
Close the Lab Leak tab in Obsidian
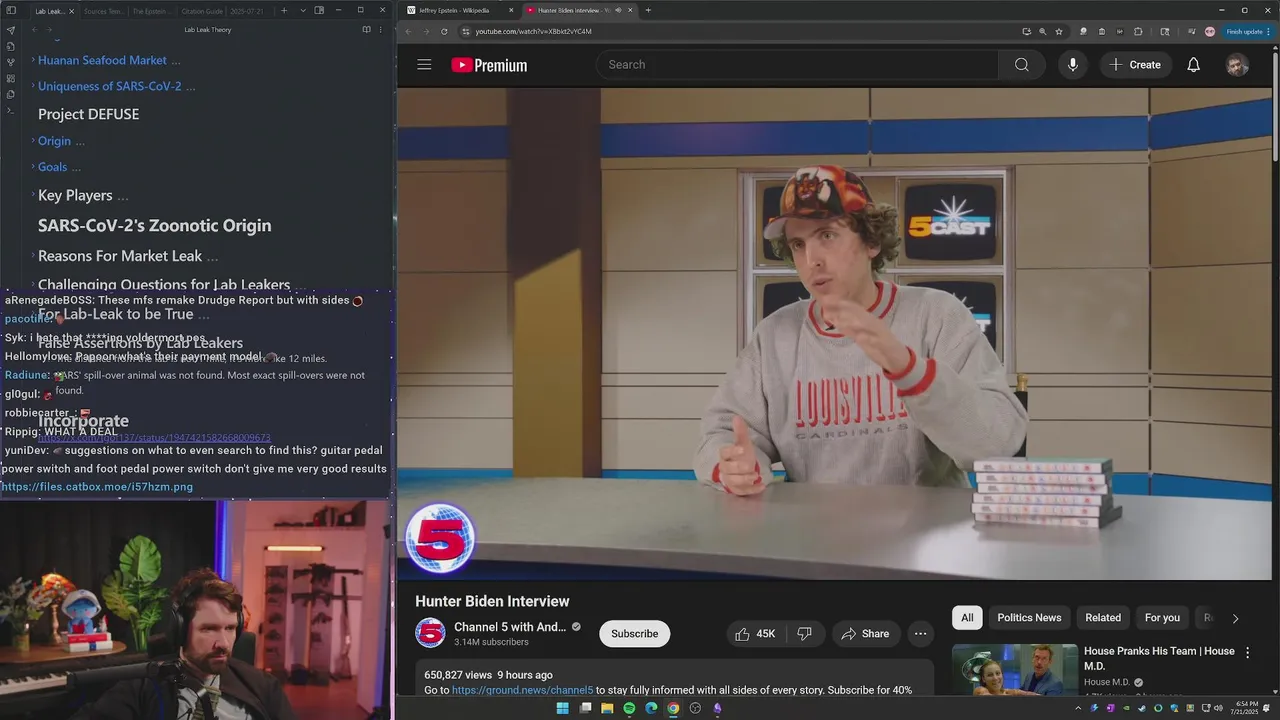[71, 11]
